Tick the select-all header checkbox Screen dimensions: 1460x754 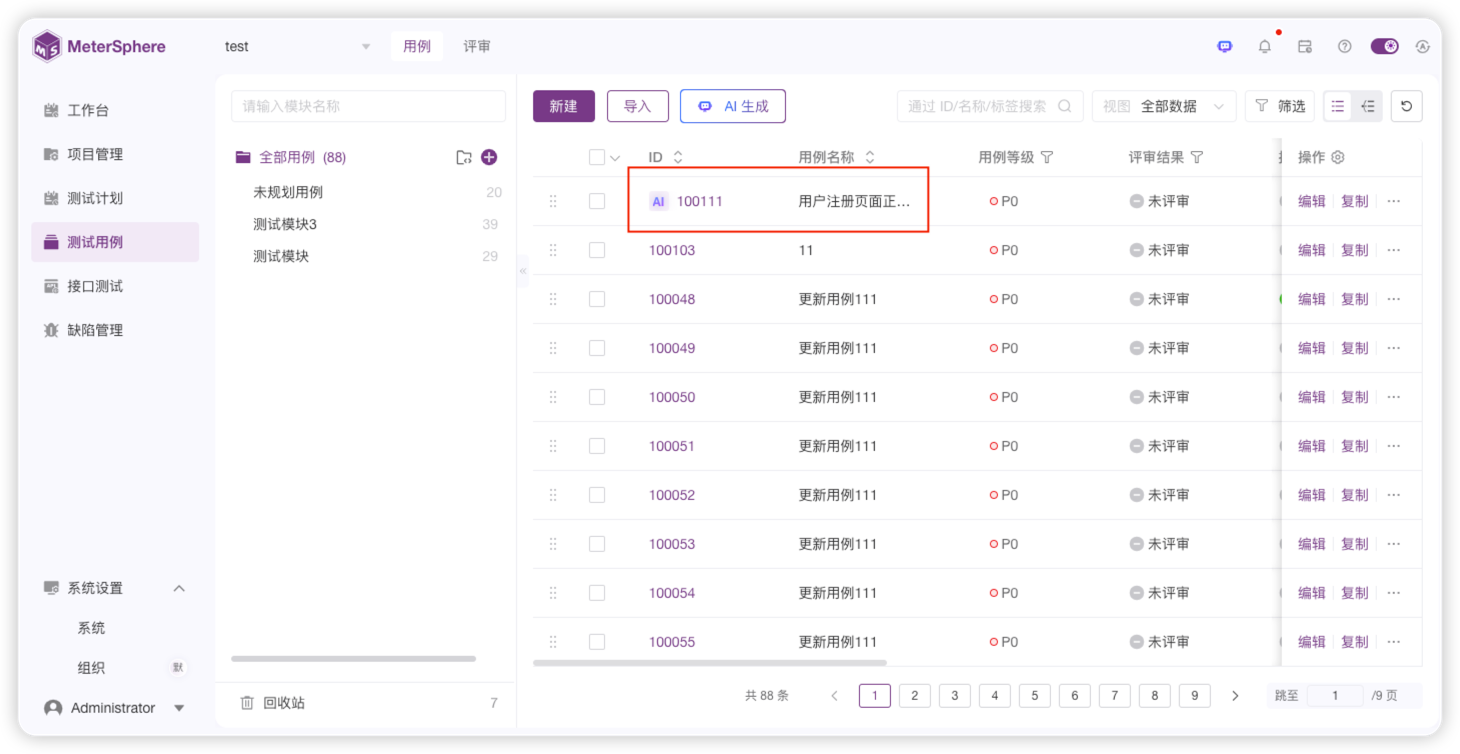(x=597, y=157)
